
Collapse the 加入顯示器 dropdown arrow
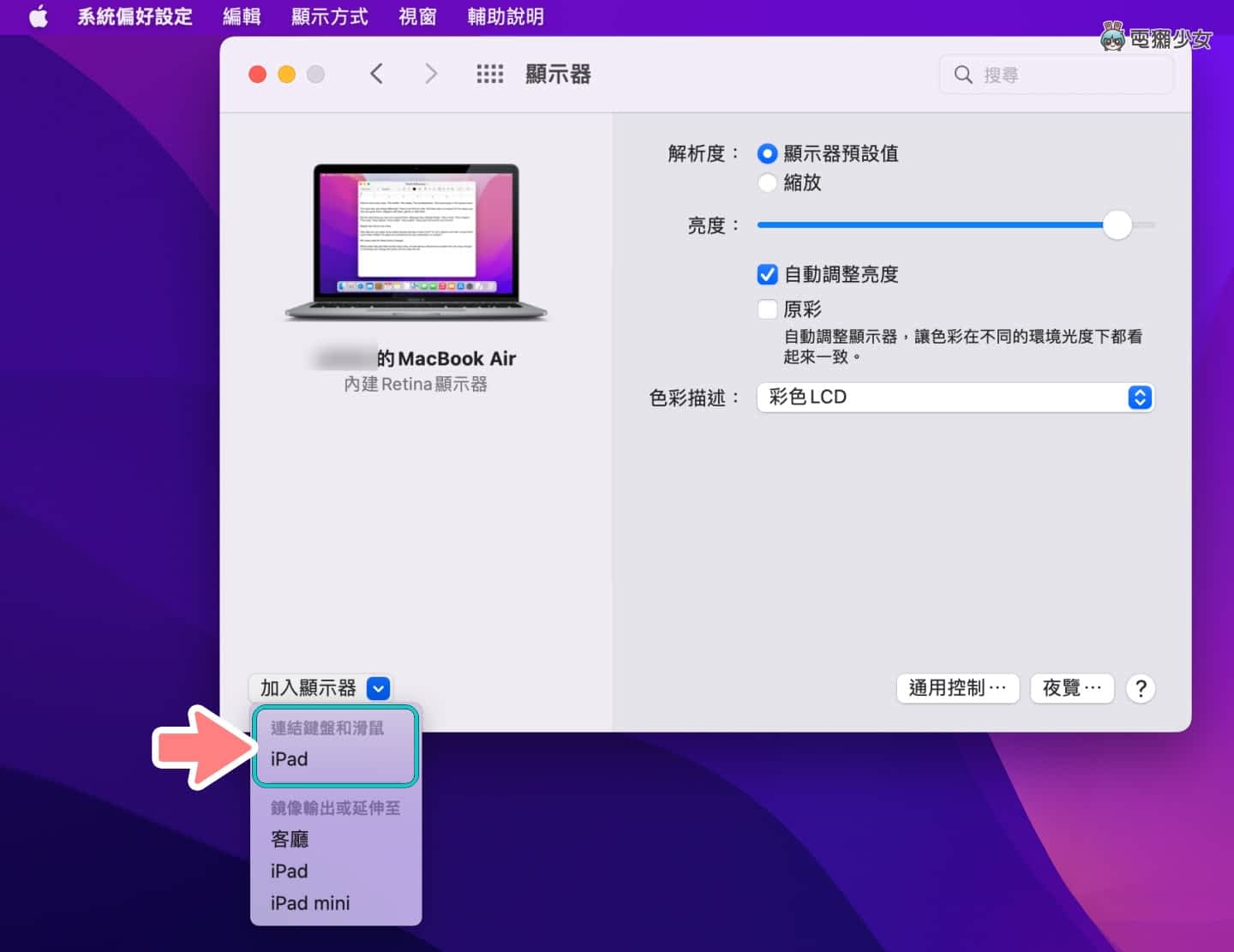click(x=378, y=688)
